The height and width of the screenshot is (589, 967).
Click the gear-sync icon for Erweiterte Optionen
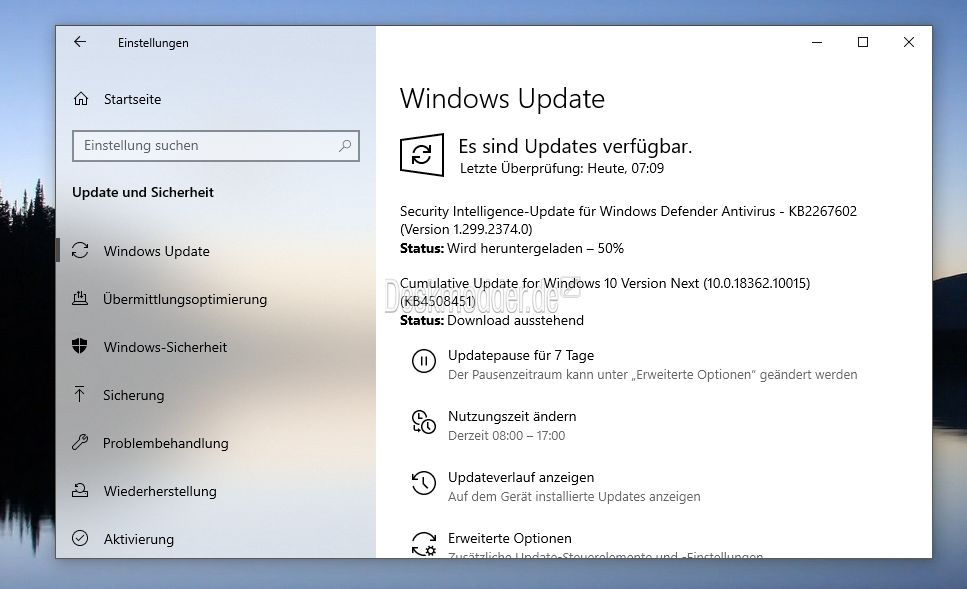[424, 544]
